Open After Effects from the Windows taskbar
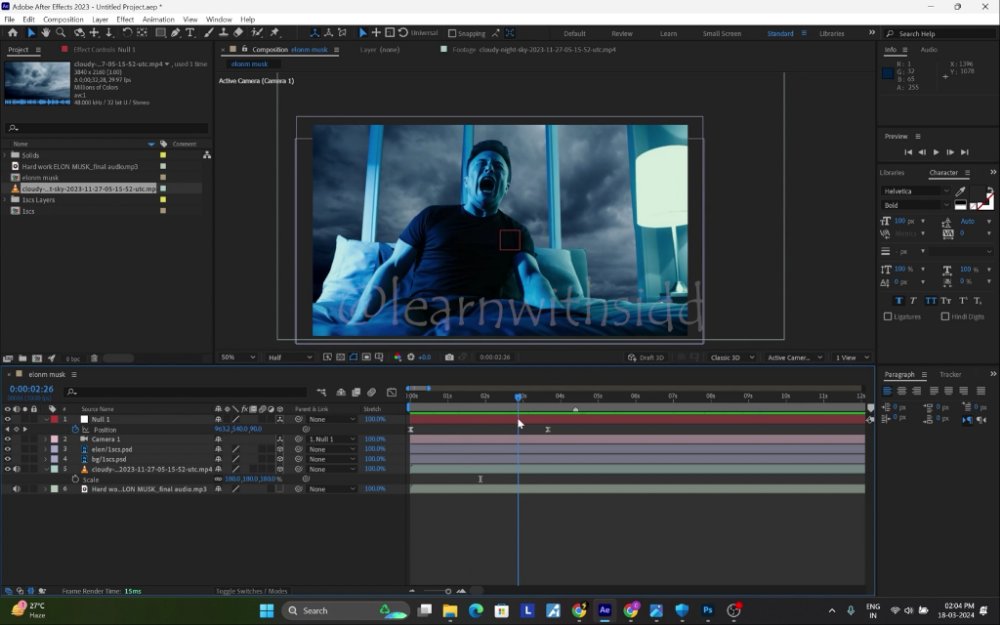1000x625 pixels. pyautogui.click(x=605, y=610)
